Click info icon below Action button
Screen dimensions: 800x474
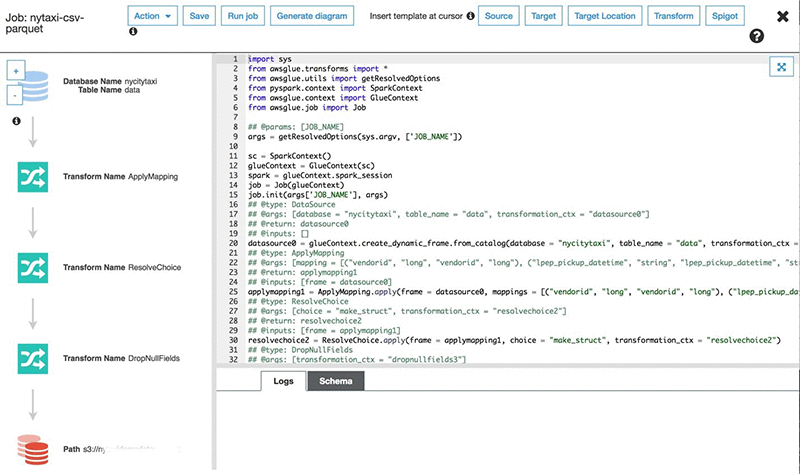click(x=133, y=31)
